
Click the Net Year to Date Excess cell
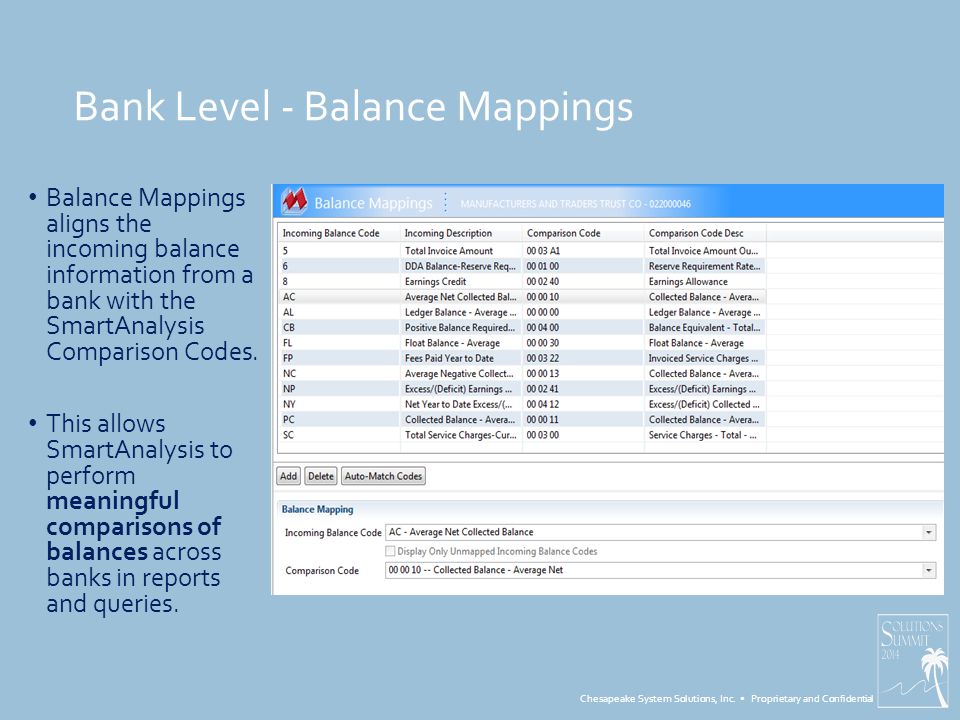click(x=461, y=403)
